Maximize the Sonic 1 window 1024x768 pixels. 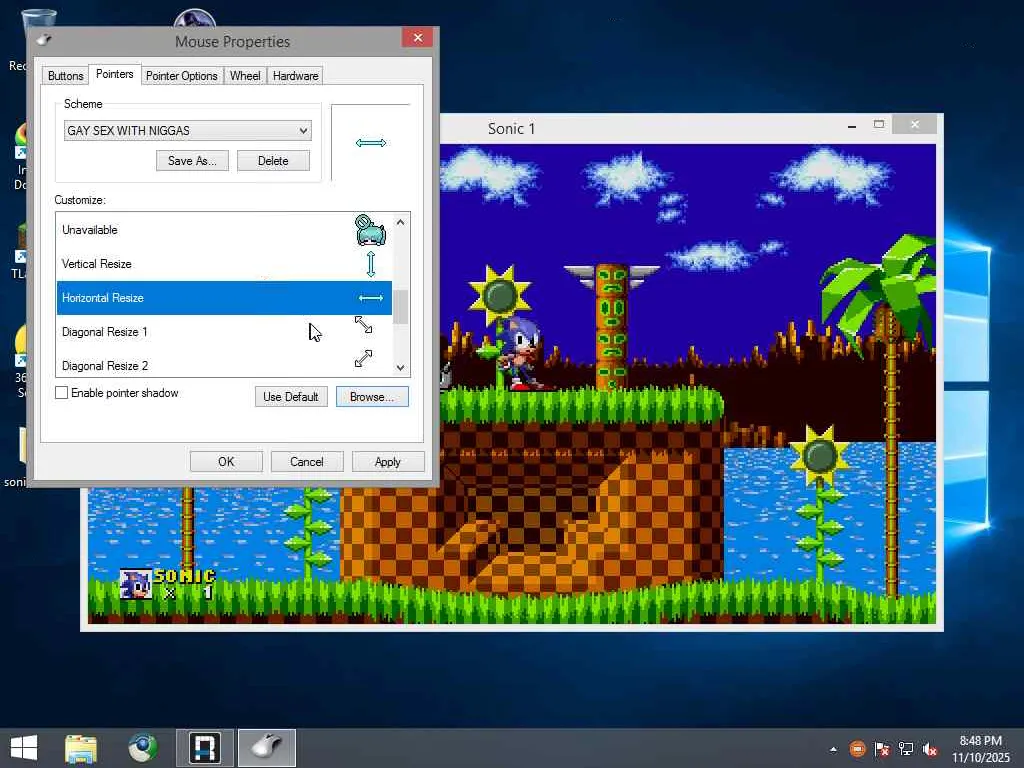[878, 124]
